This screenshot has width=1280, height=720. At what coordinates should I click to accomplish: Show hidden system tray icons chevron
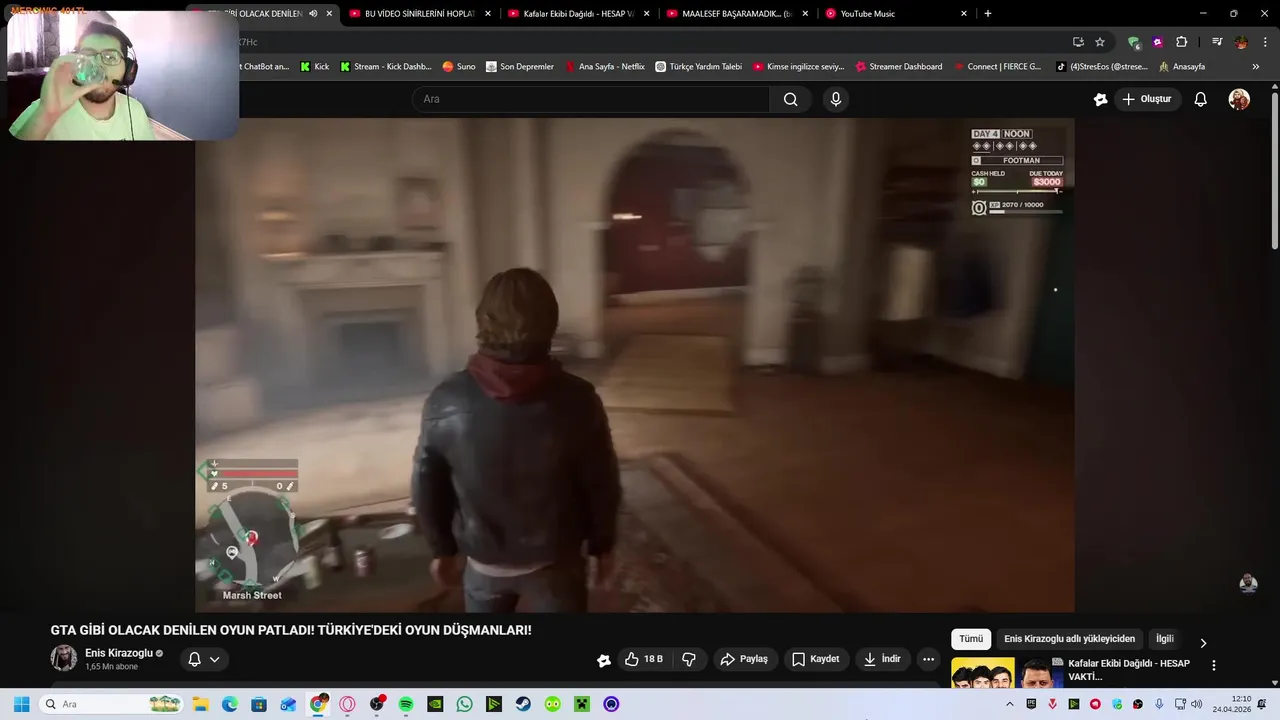click(x=1009, y=704)
